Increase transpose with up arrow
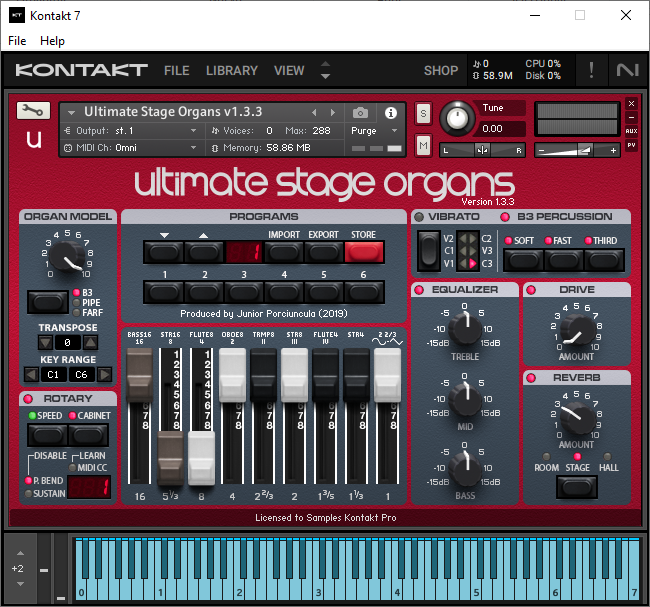The width and height of the screenshot is (650, 607). (x=91, y=342)
